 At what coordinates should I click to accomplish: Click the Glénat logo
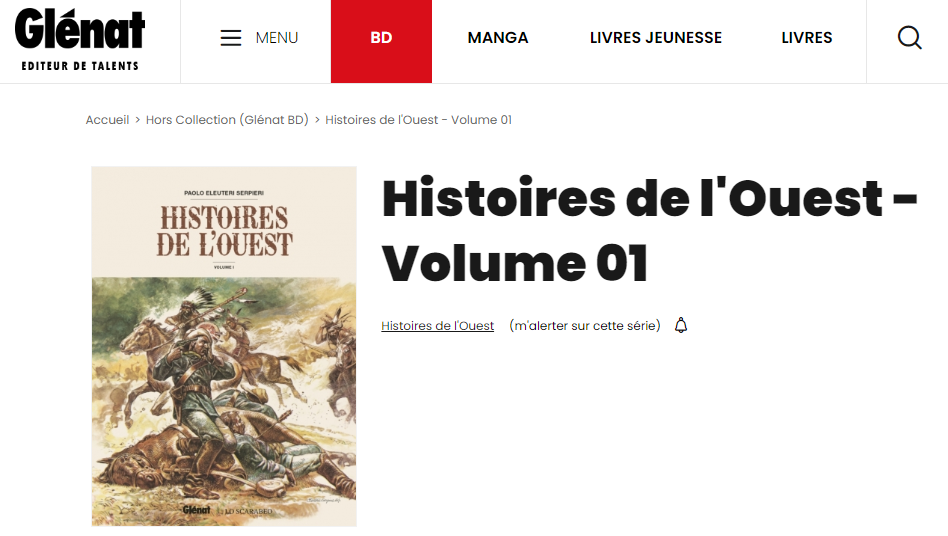tap(80, 29)
